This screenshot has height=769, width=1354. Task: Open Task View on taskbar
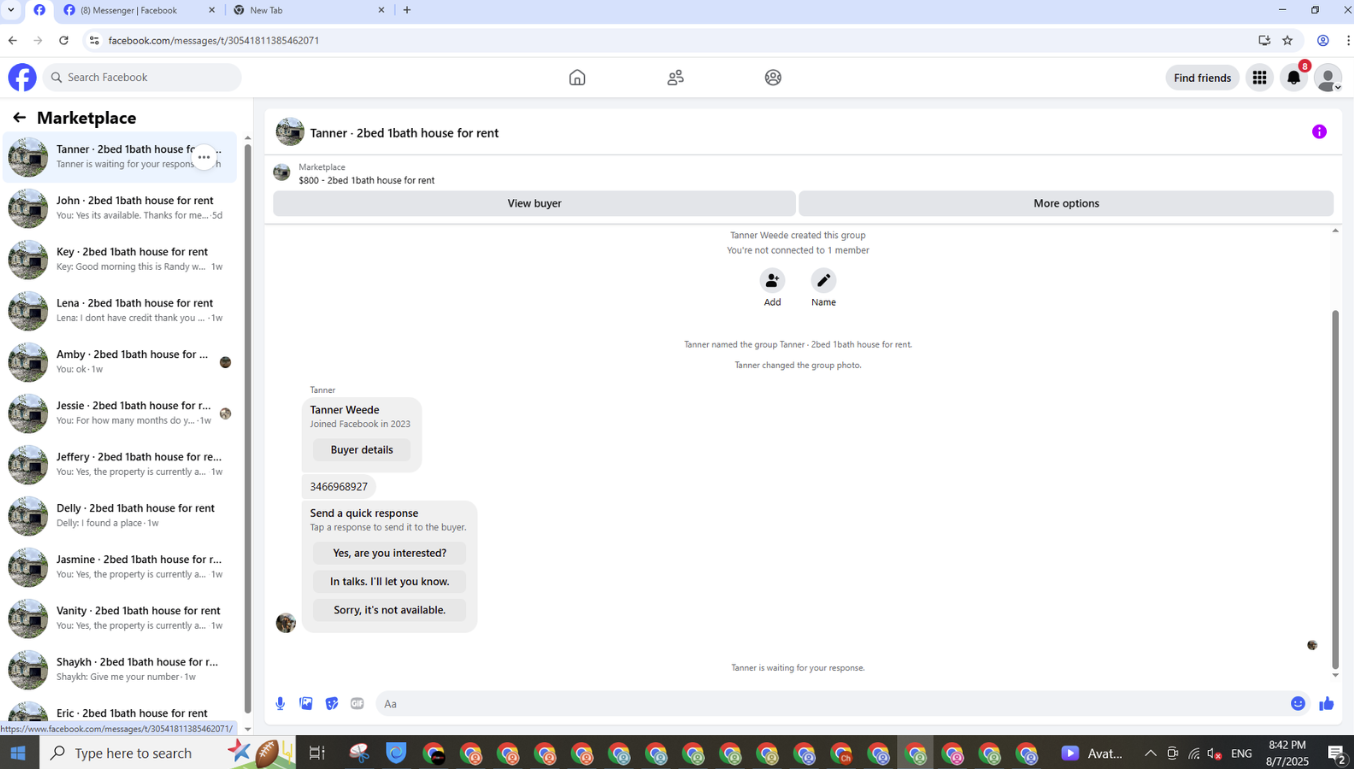pyautogui.click(x=317, y=753)
